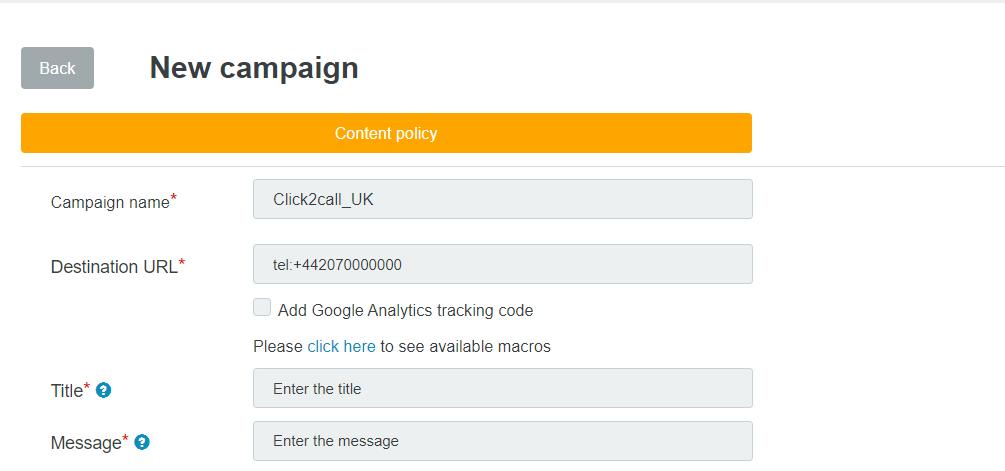The width and height of the screenshot is (1005, 471).
Task: Click the Google Analytics tracking code label text
Action: tap(406, 311)
